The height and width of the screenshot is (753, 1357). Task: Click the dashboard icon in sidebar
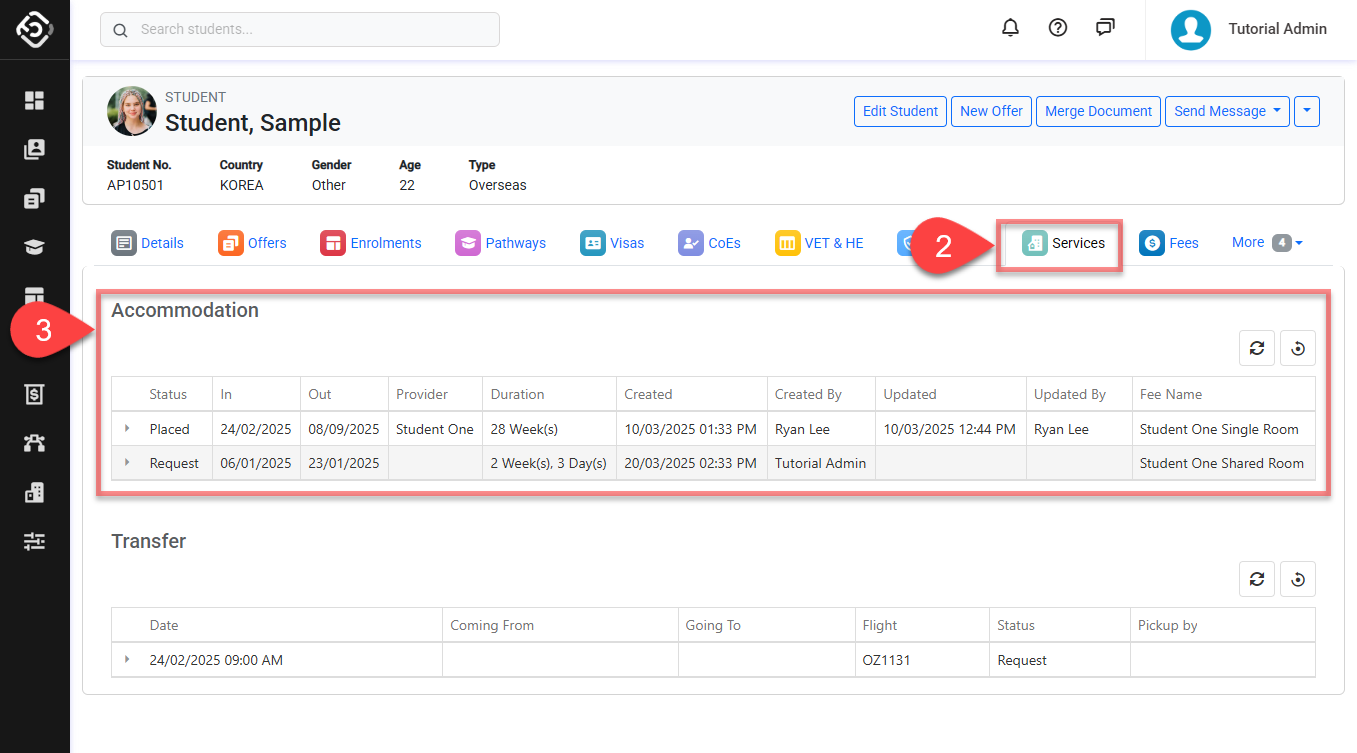[x=35, y=100]
